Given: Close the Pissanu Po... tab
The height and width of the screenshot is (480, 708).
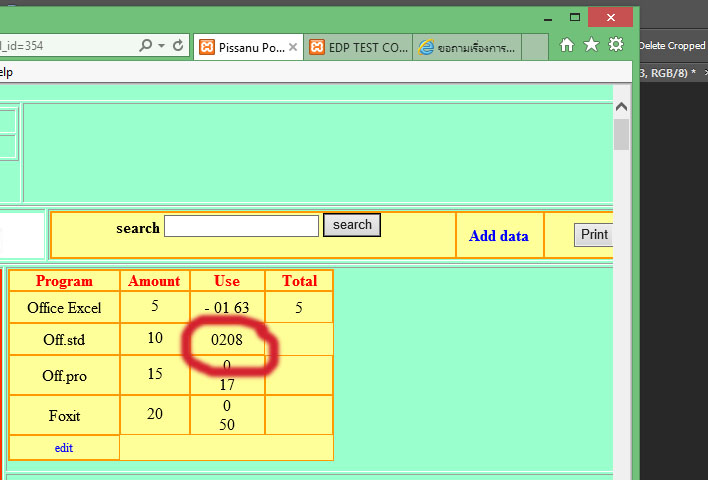Looking at the screenshot, I should click(x=293, y=47).
